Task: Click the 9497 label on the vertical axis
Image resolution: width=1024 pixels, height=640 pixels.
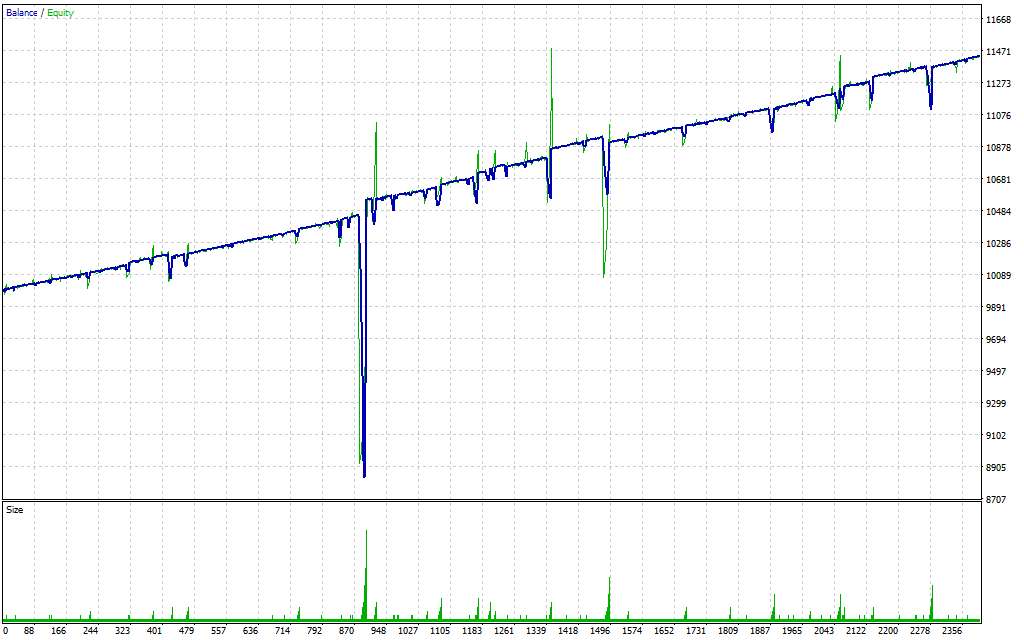Action: pos(998,372)
